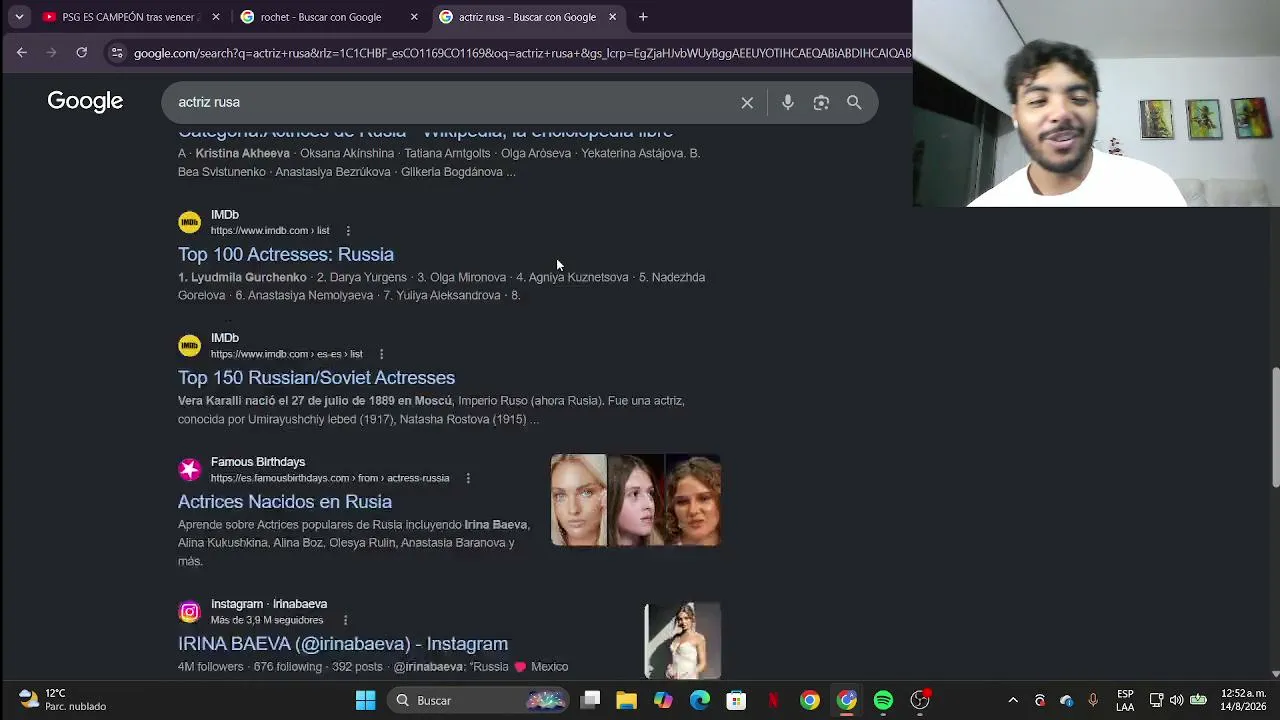Click the microphone tray icon

[1093, 700]
